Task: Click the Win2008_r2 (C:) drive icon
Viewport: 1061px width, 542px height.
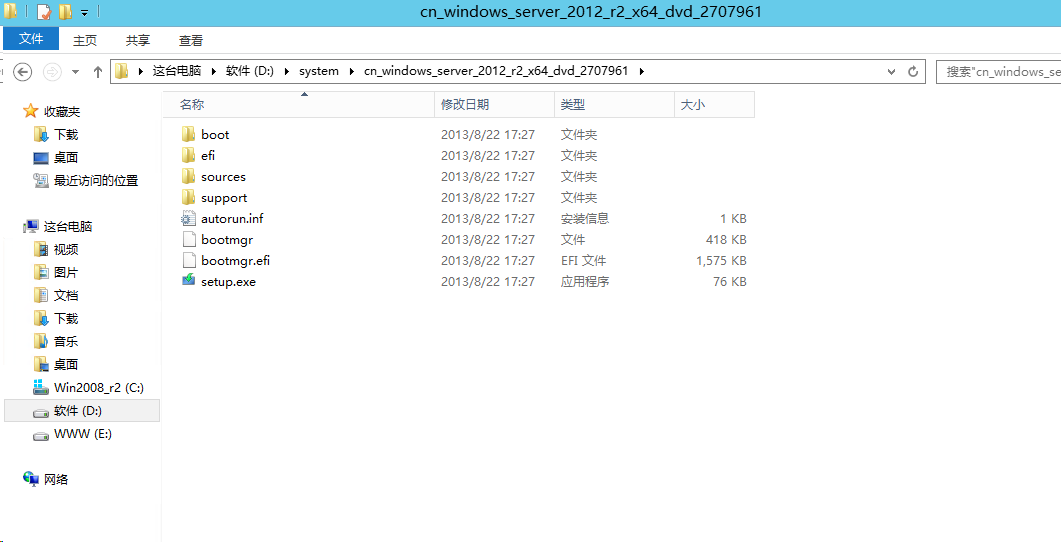Action: (41, 387)
